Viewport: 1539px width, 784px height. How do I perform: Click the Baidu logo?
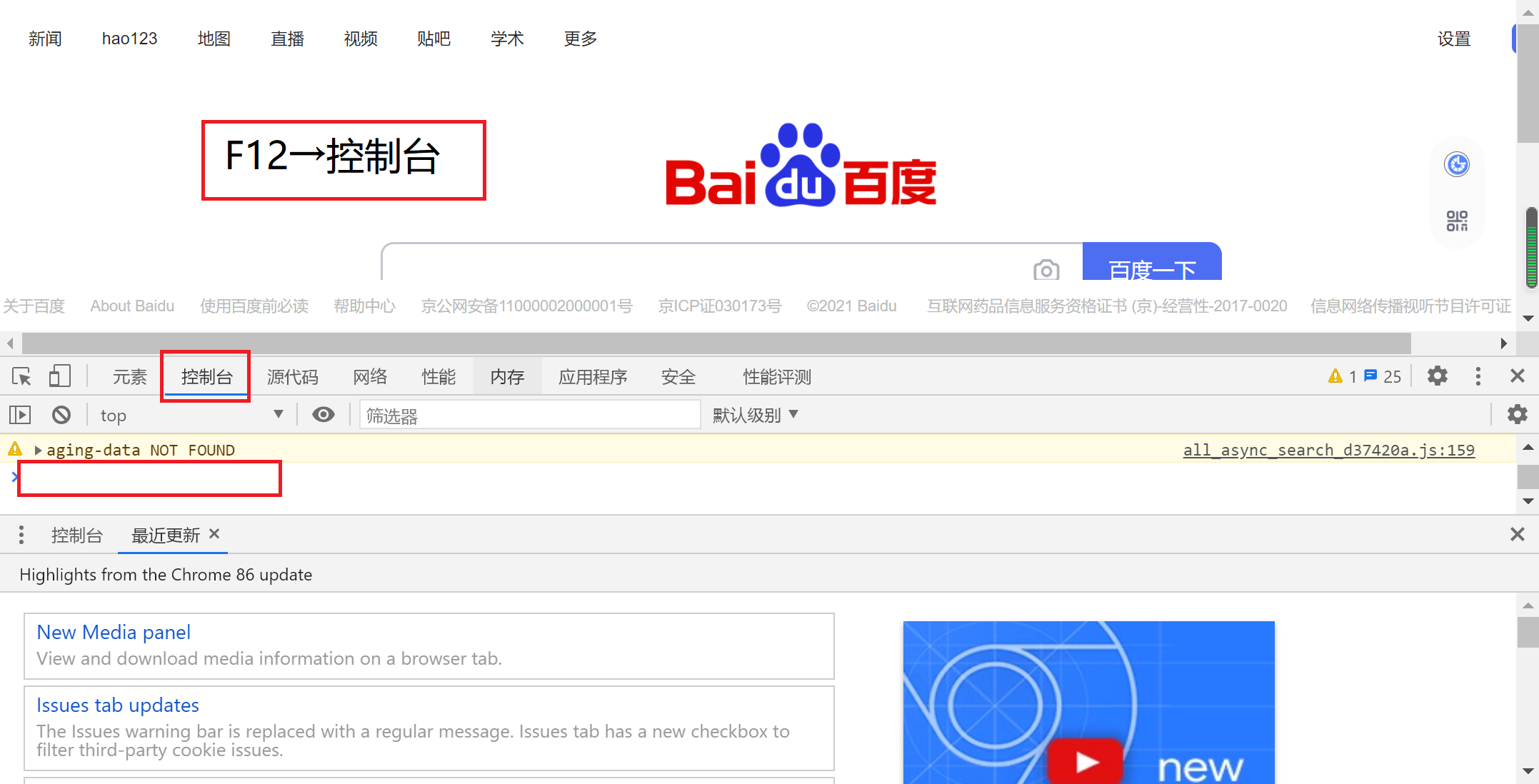pos(801,166)
